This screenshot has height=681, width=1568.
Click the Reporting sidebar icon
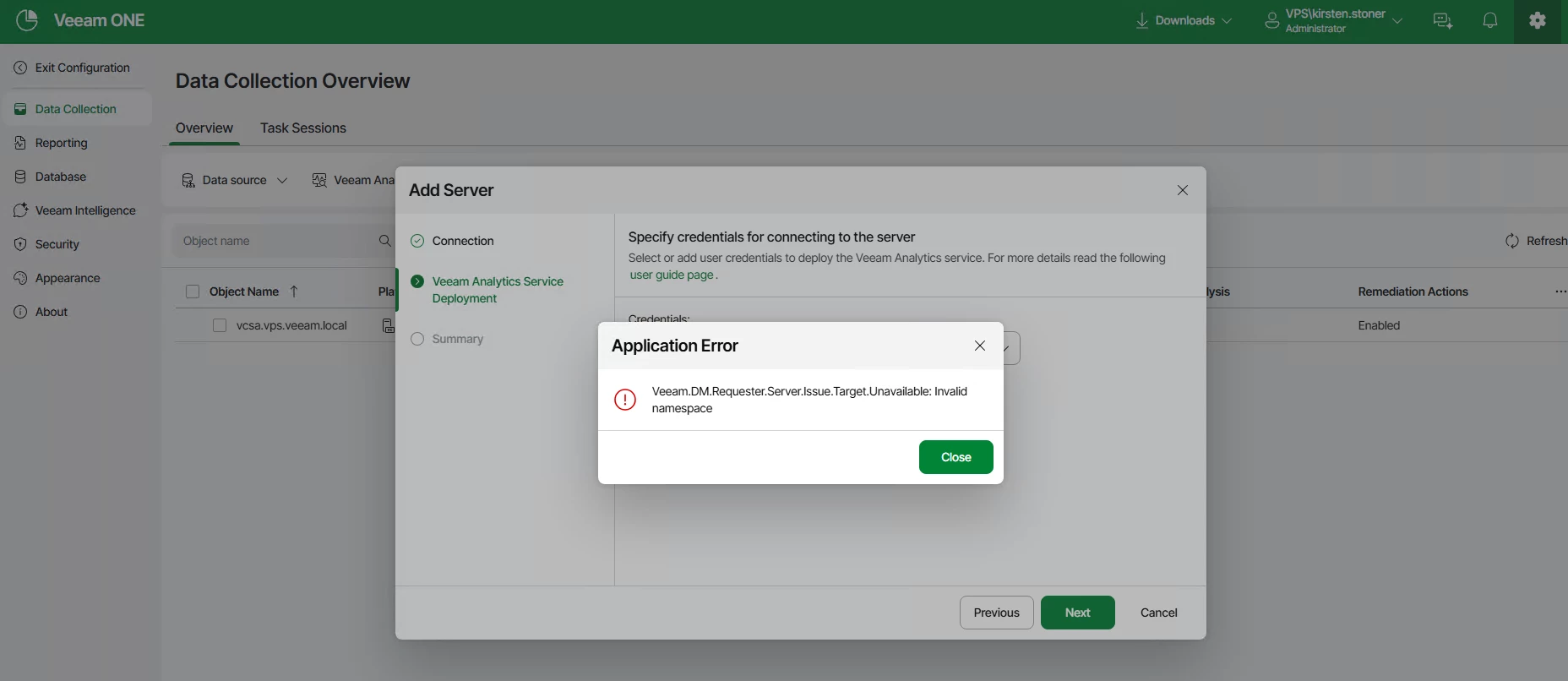tap(20, 143)
